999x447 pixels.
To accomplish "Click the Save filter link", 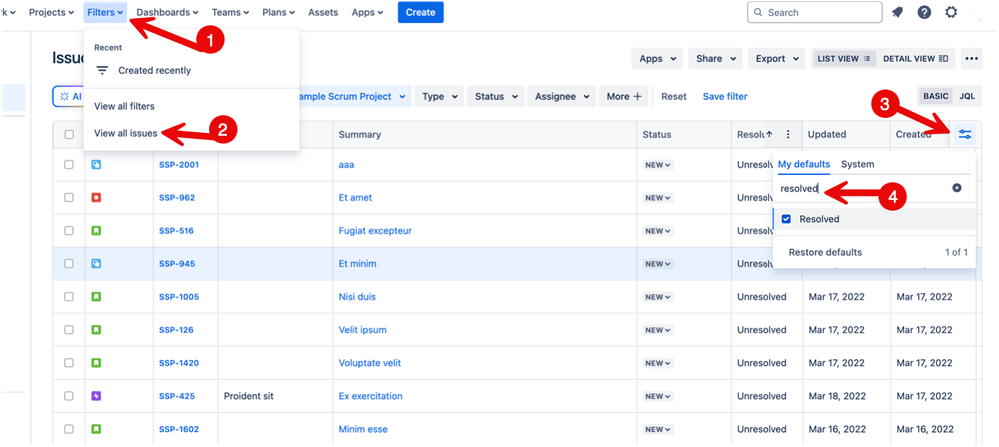I will pyautogui.click(x=725, y=97).
